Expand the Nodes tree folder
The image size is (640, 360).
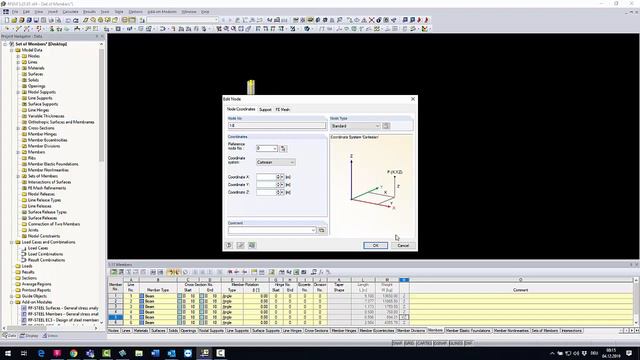click(18, 56)
